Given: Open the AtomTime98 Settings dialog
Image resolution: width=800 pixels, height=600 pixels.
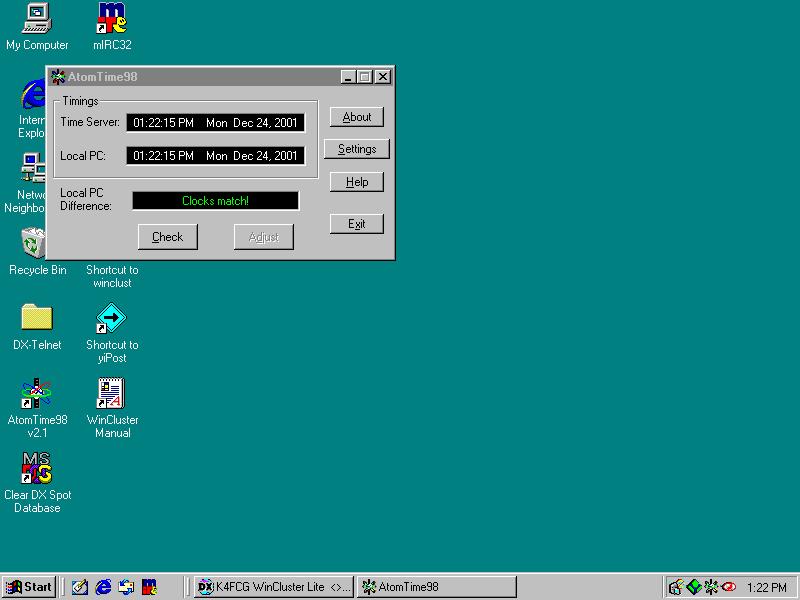Looking at the screenshot, I should (357, 149).
